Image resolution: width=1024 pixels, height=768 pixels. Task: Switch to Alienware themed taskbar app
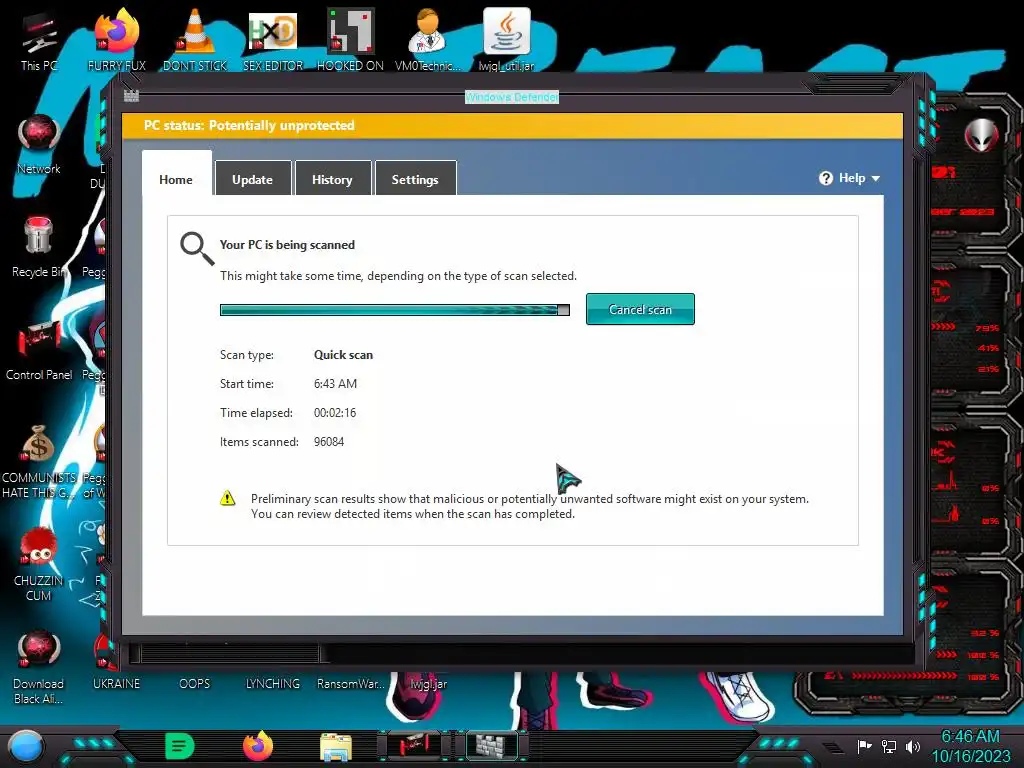click(414, 745)
